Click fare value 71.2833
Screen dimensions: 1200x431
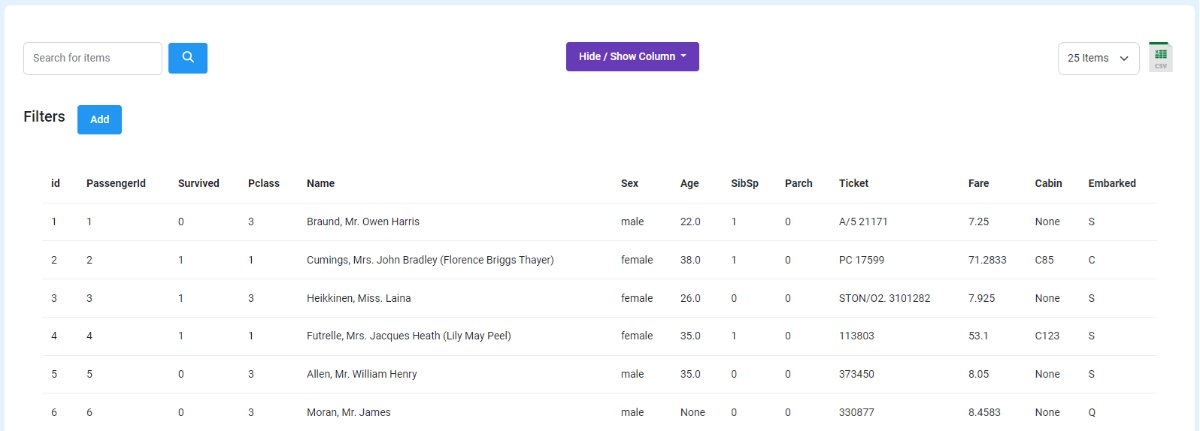pos(987,259)
